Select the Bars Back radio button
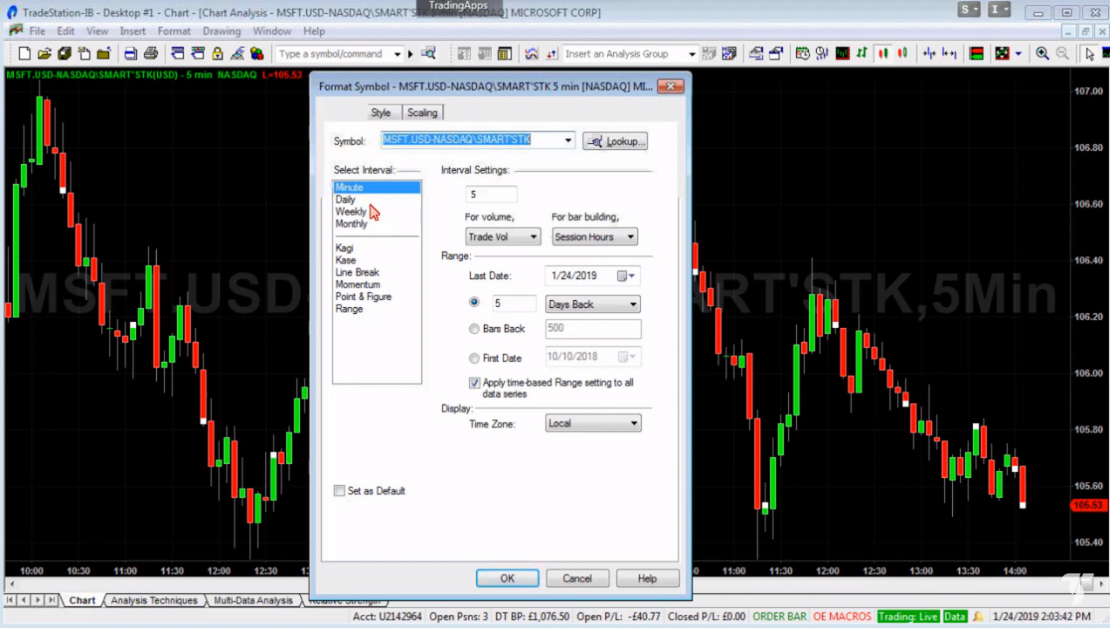This screenshot has width=1110, height=628. coord(474,329)
